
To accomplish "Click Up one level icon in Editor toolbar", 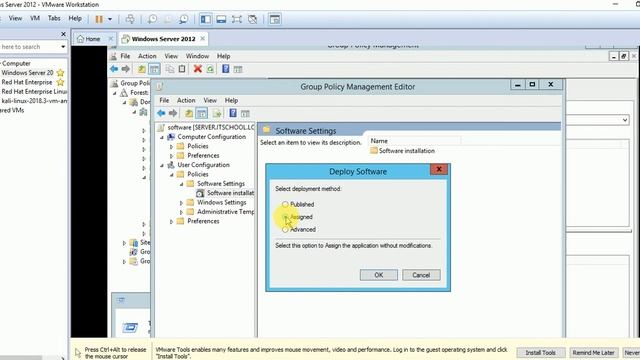I will click(x=189, y=113).
